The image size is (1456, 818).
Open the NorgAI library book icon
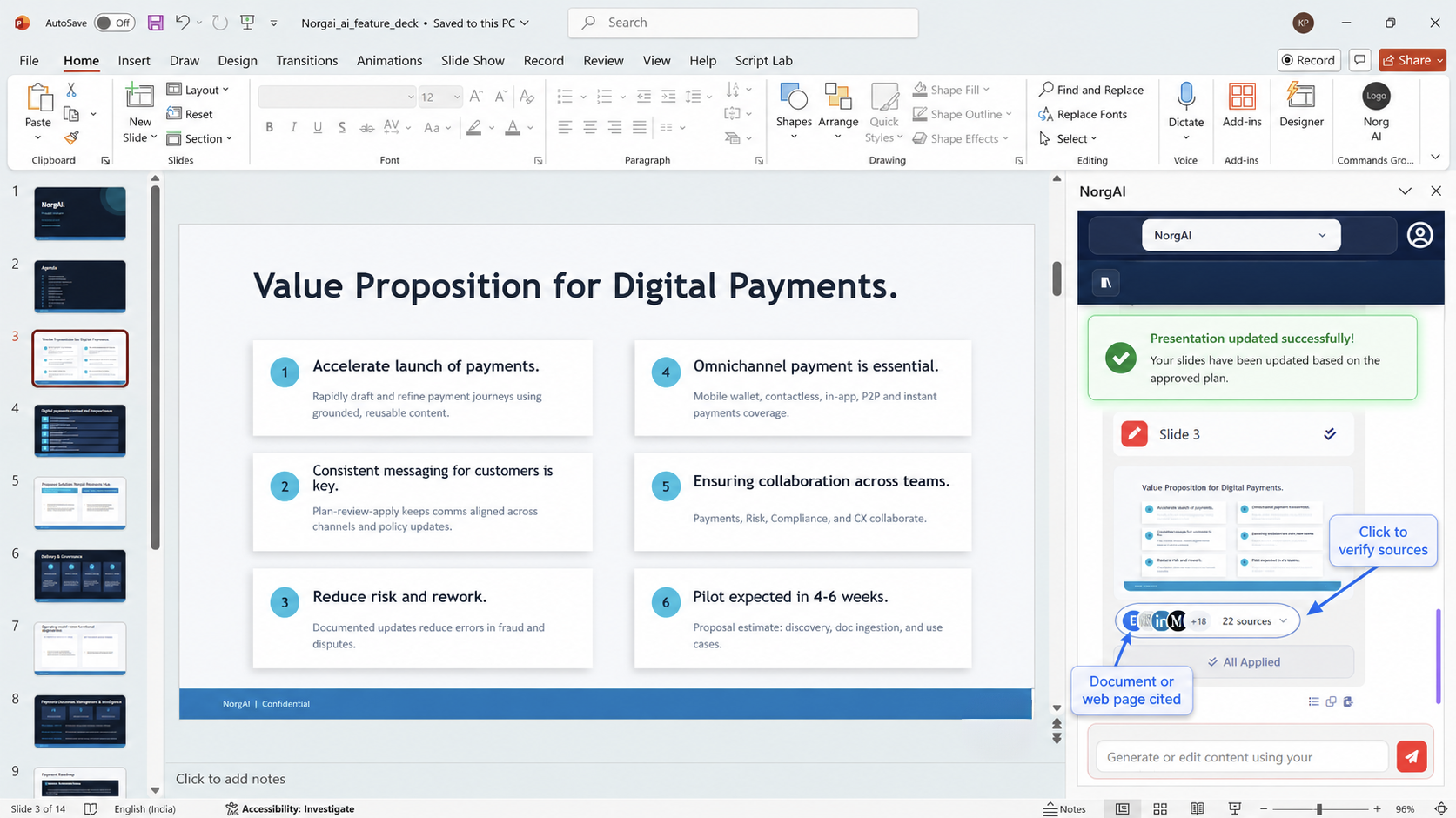pyautogui.click(x=1106, y=282)
